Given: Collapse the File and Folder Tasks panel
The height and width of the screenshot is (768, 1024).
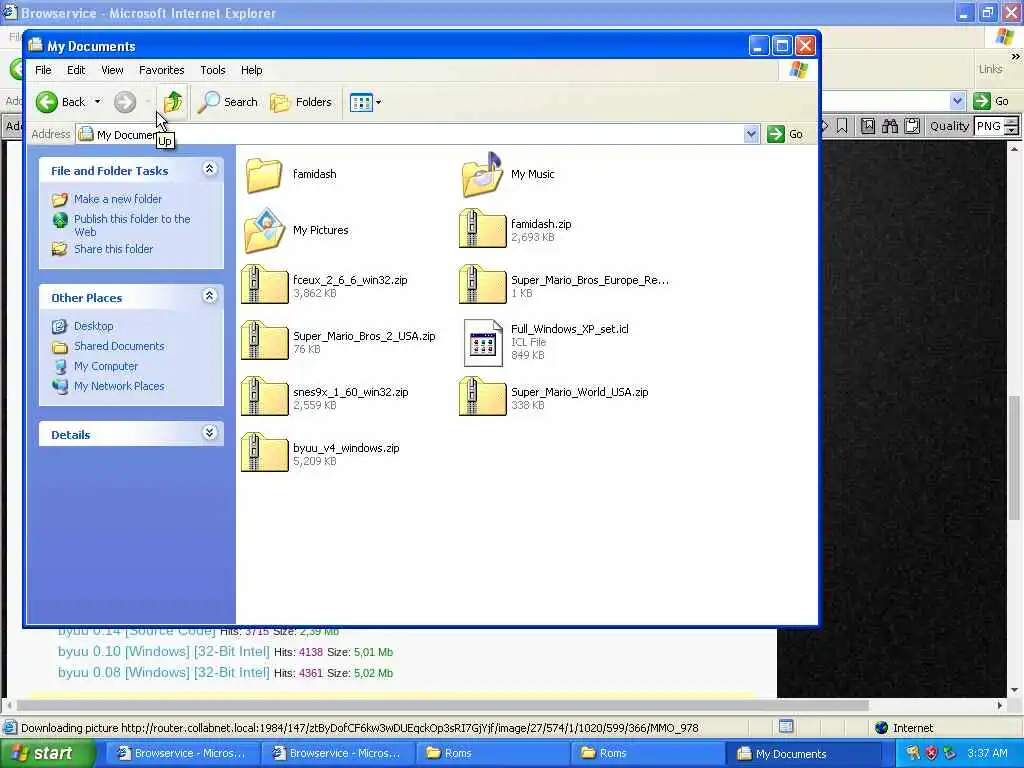Looking at the screenshot, I should point(209,169).
